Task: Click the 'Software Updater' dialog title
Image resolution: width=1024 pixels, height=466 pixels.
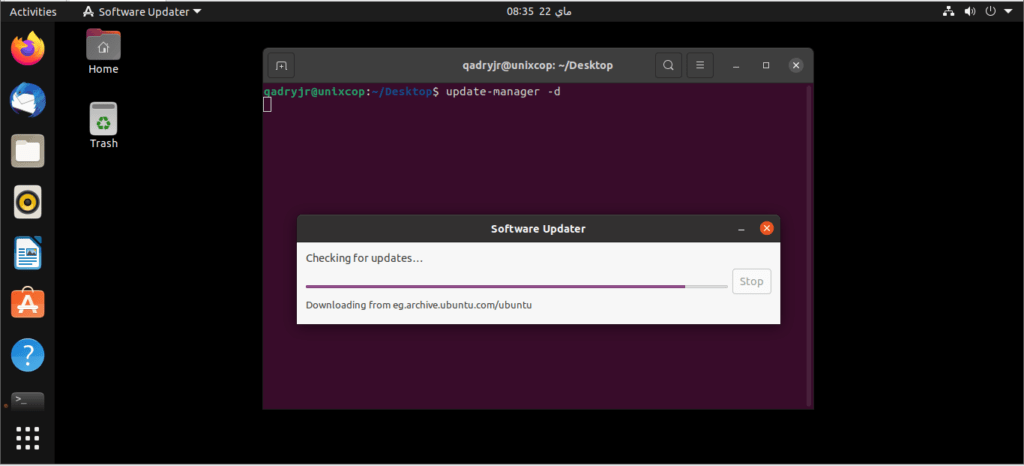Action: [538, 228]
